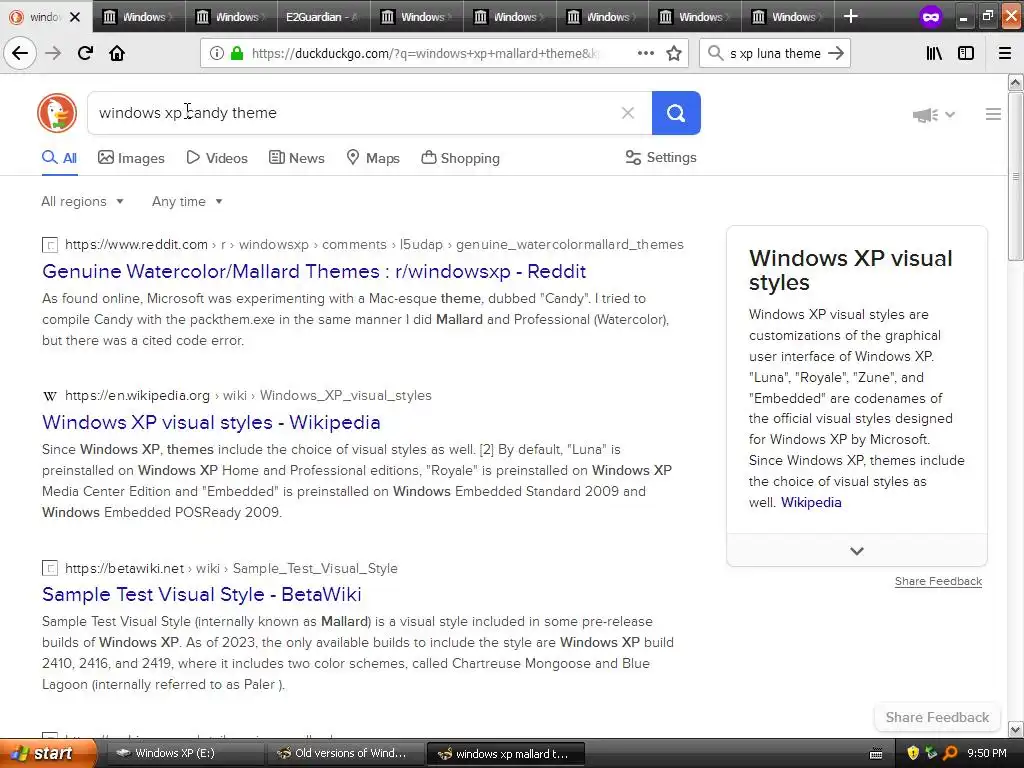Click the private browsing mask icon
The image size is (1024, 768).
point(931,17)
